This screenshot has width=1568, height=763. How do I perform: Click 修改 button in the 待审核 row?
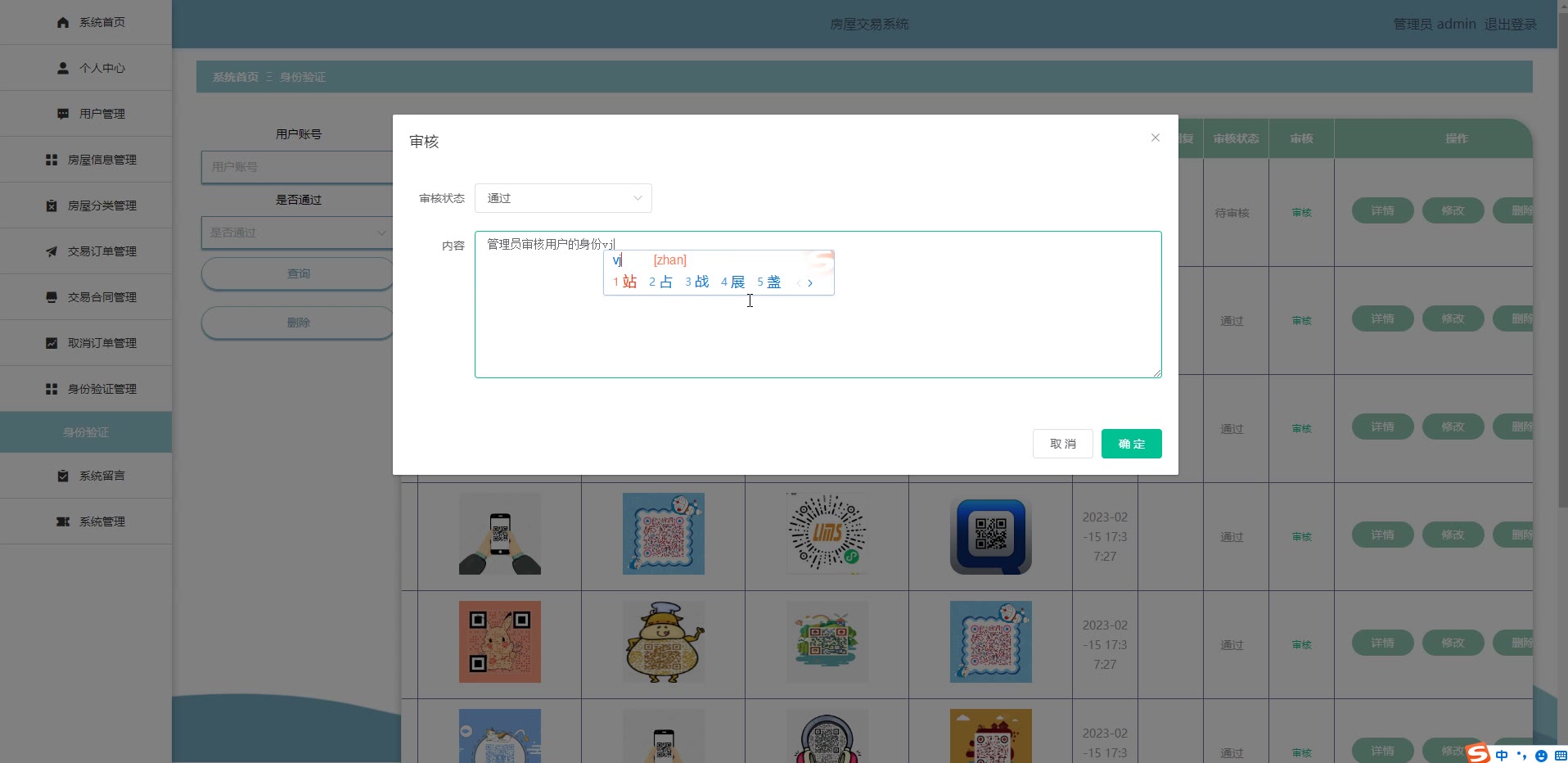click(1453, 211)
